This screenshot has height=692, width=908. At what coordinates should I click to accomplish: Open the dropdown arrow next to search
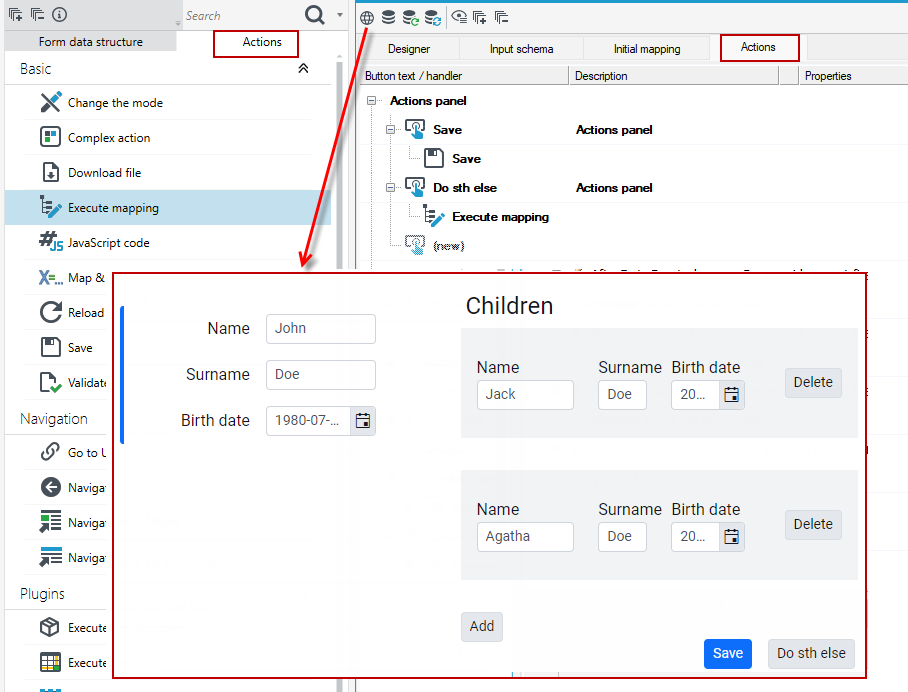pos(340,15)
